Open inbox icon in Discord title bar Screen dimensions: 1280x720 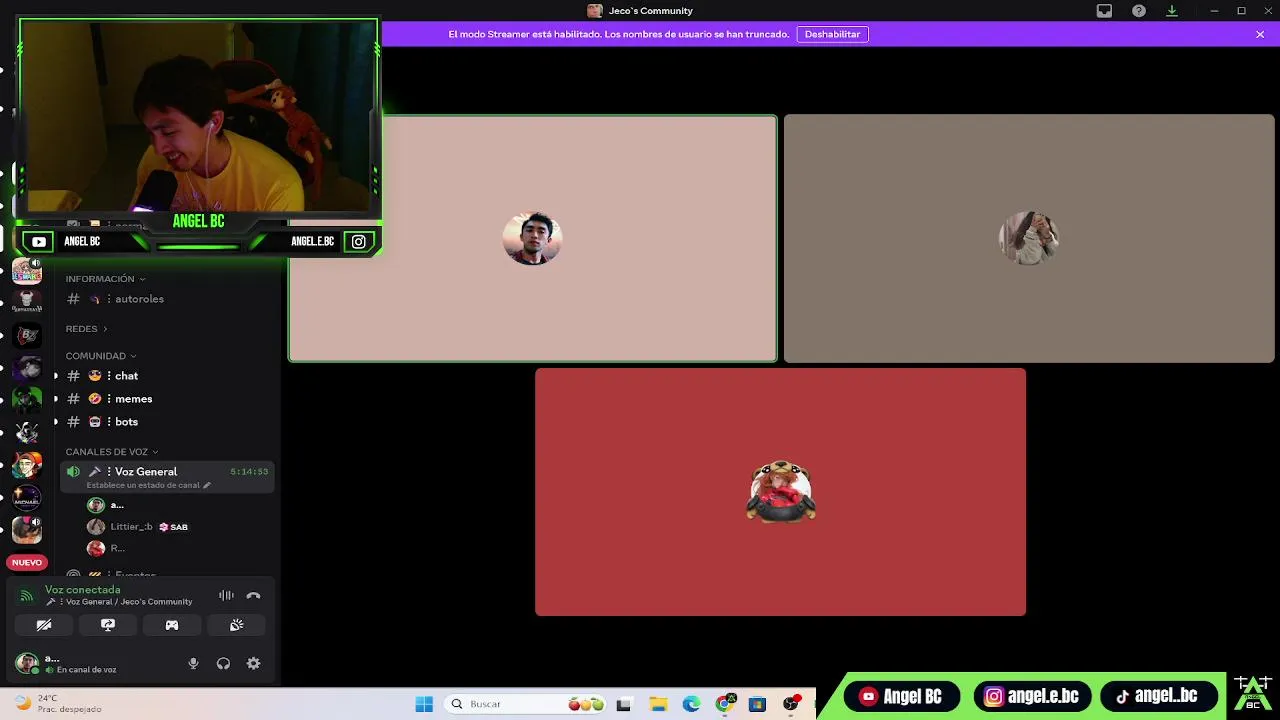1104,11
